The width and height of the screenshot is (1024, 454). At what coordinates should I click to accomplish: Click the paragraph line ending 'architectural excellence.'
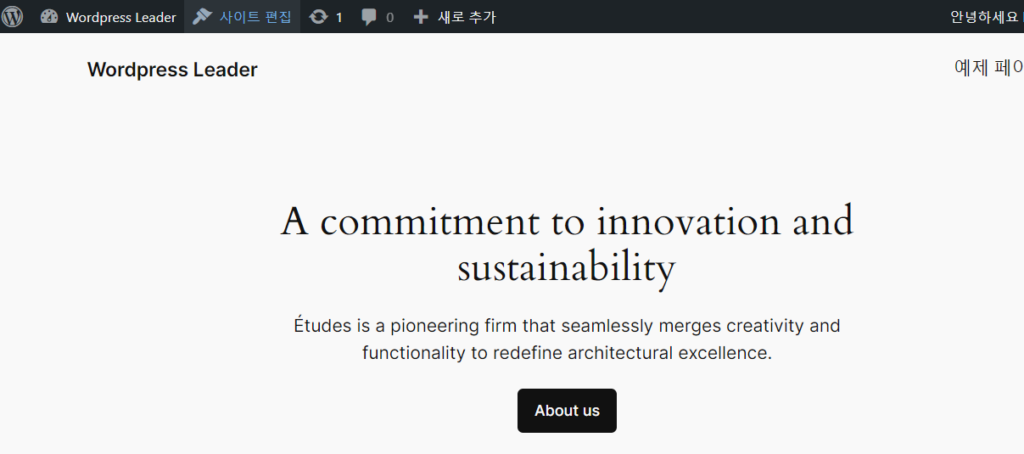tap(566, 353)
